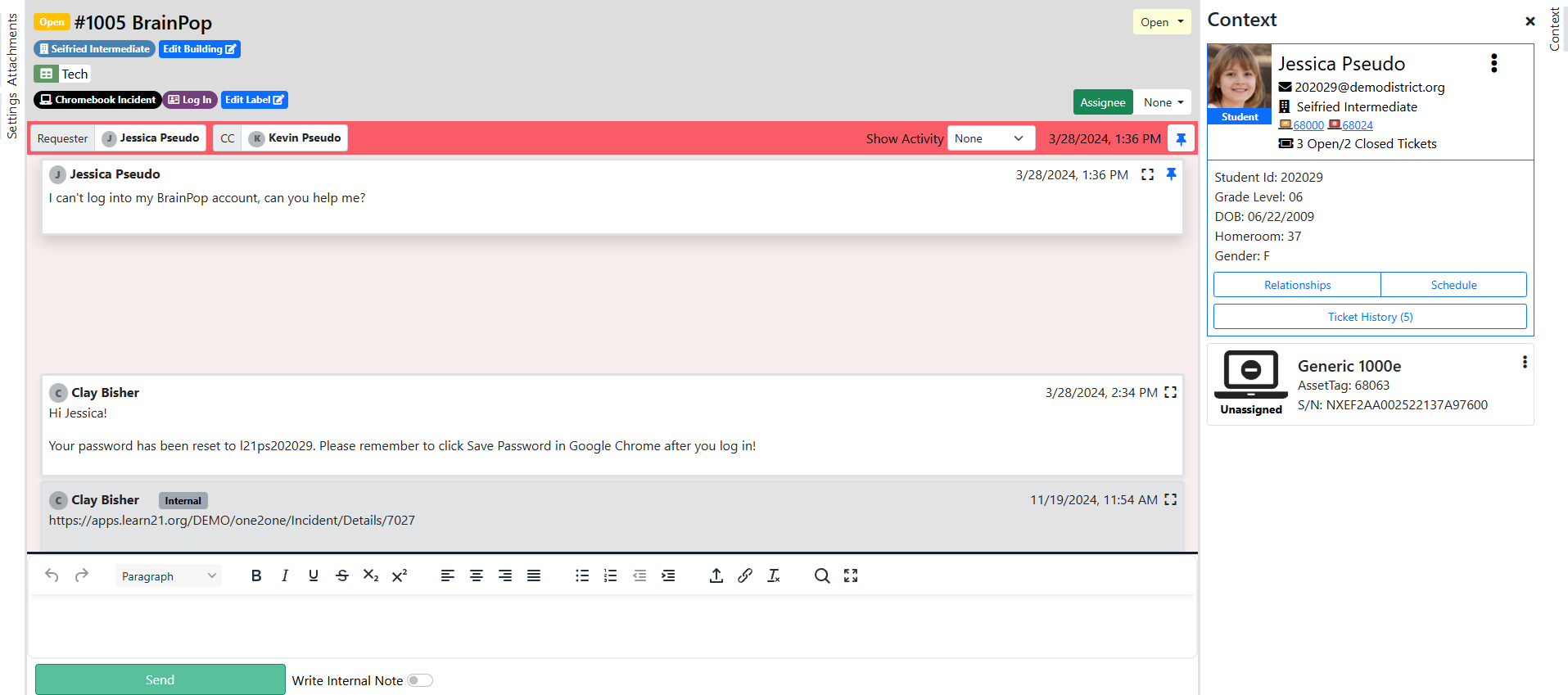
Task: Send the ticket reply
Action: point(160,679)
